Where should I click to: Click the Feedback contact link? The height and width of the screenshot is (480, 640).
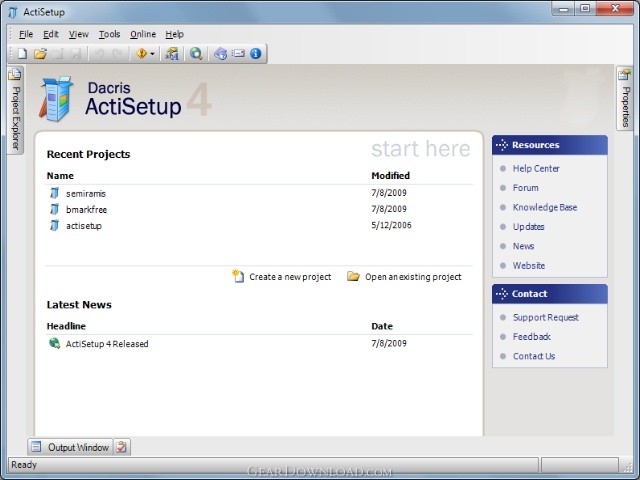[532, 337]
